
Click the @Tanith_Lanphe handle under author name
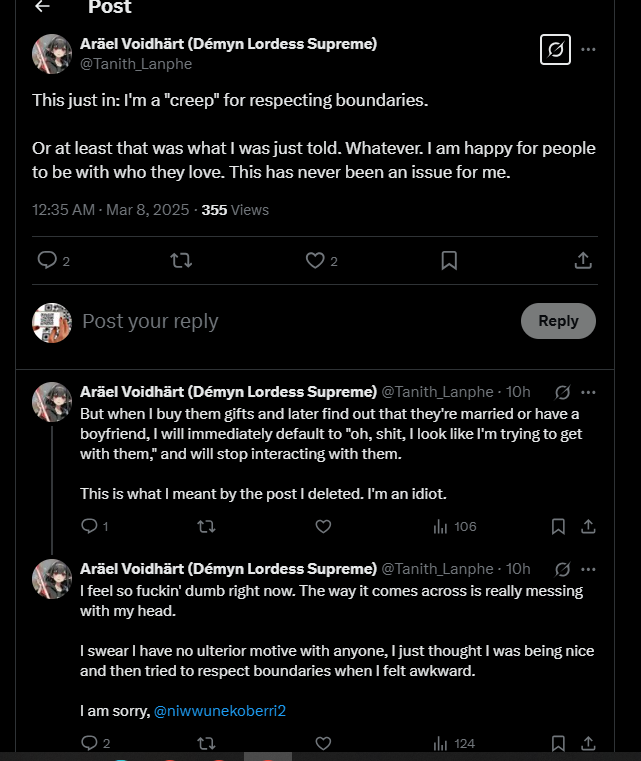pos(136,64)
